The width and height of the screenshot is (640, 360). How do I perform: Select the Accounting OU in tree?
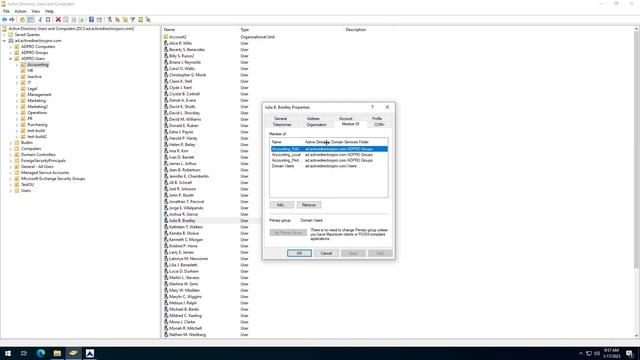[38, 65]
